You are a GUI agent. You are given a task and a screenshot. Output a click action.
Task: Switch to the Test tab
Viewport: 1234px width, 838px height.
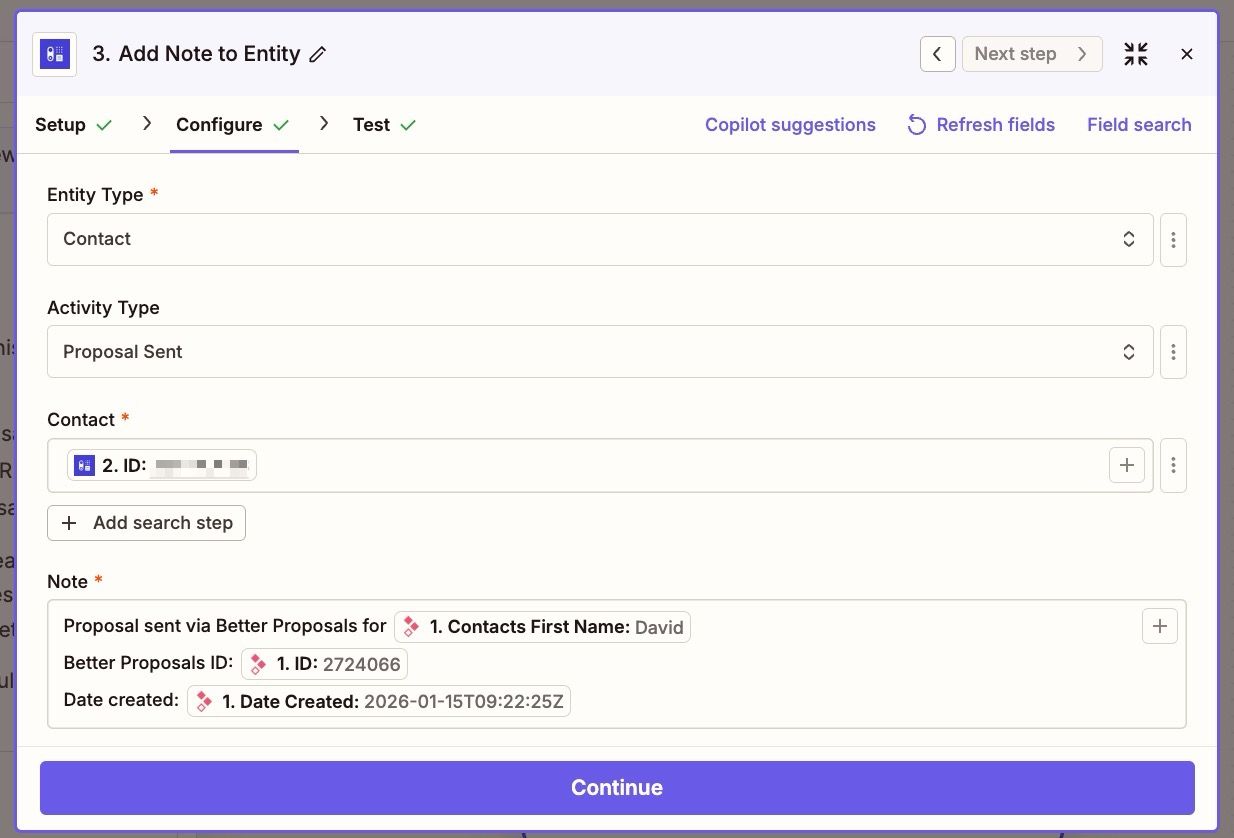(x=372, y=125)
